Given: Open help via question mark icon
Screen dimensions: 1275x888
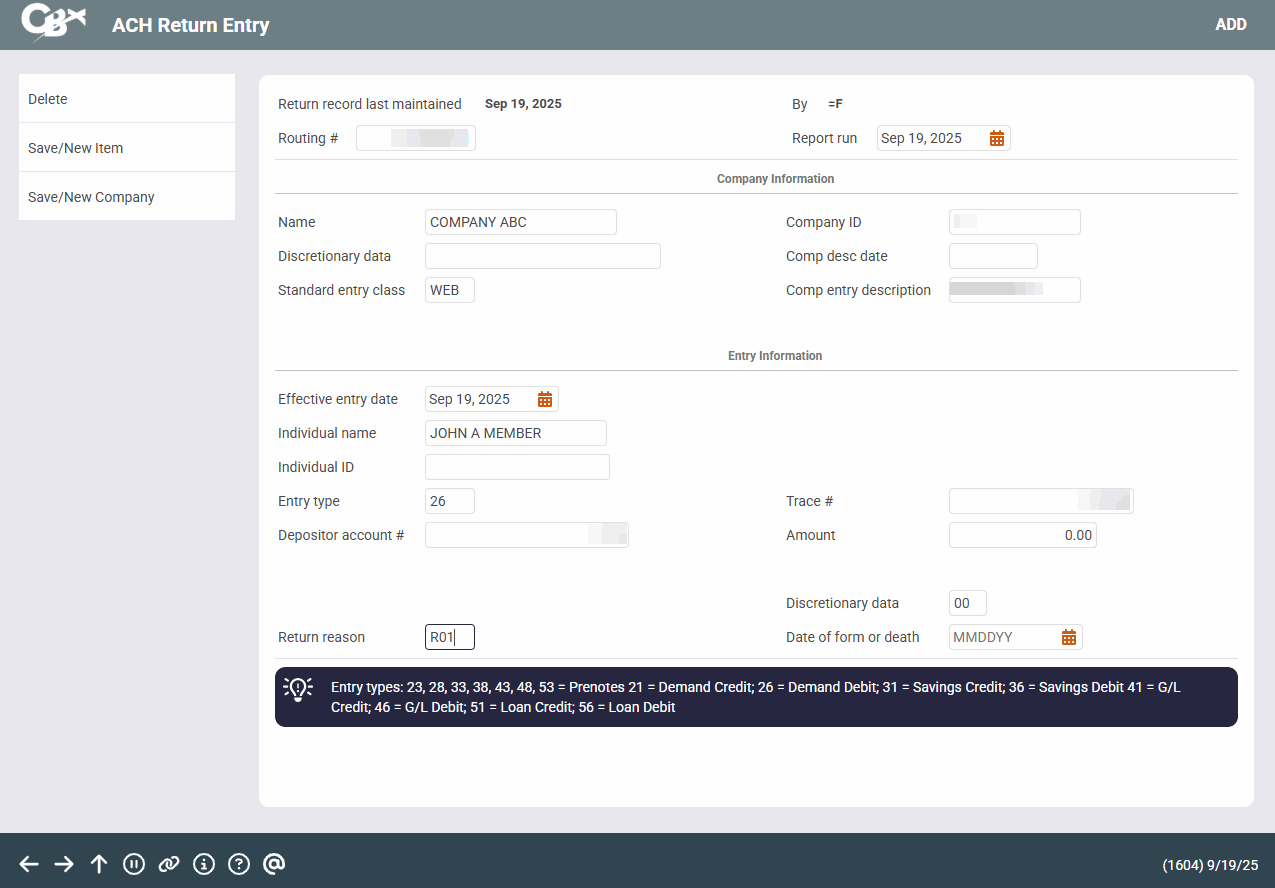Looking at the screenshot, I should tap(239, 864).
